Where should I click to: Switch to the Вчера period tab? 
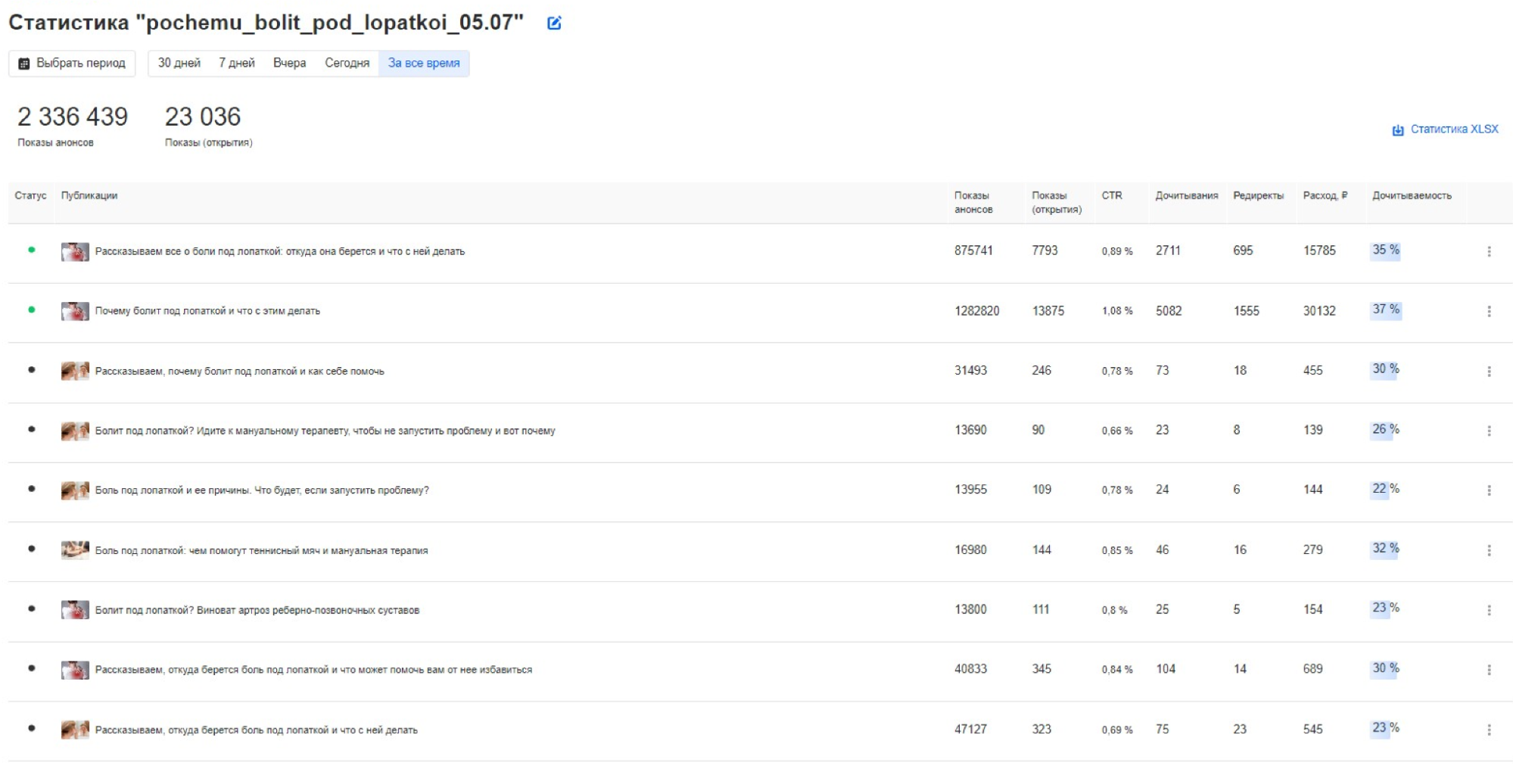pyautogui.click(x=289, y=64)
